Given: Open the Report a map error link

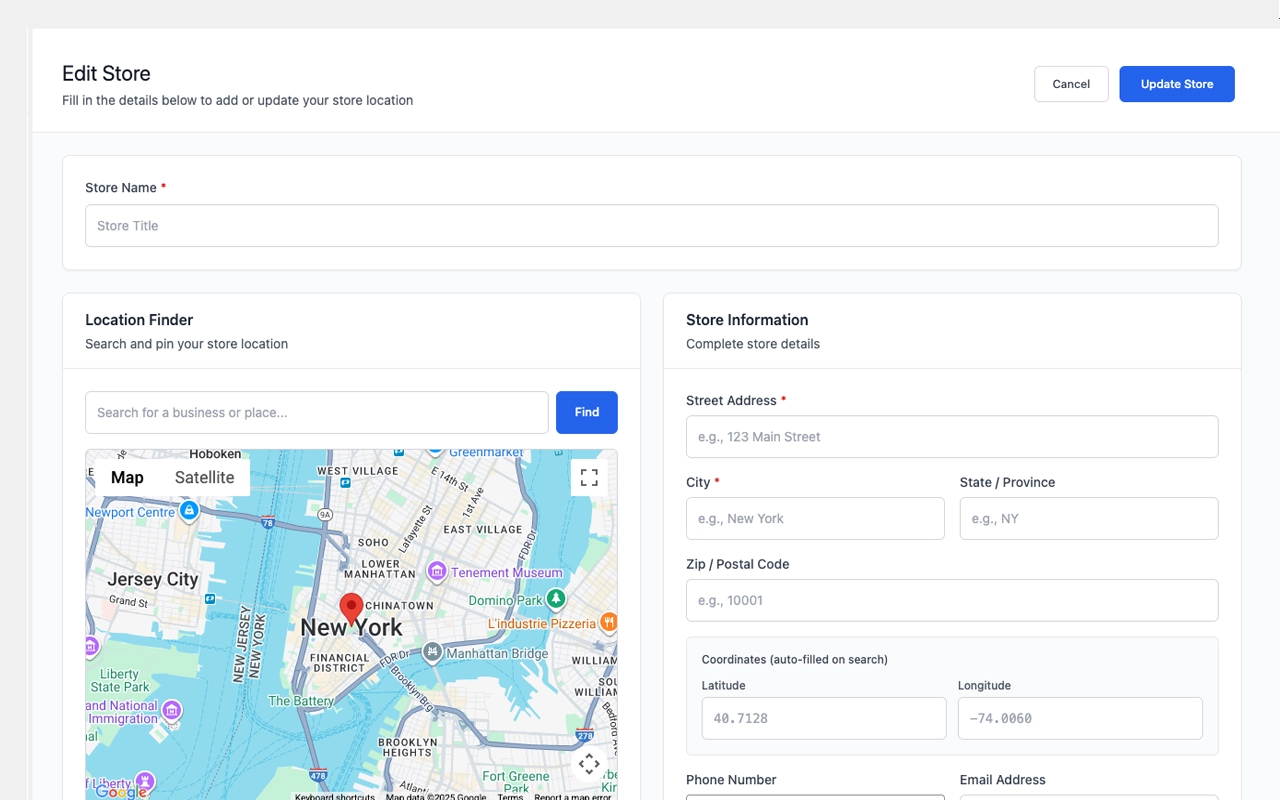Looking at the screenshot, I should click(571, 798).
